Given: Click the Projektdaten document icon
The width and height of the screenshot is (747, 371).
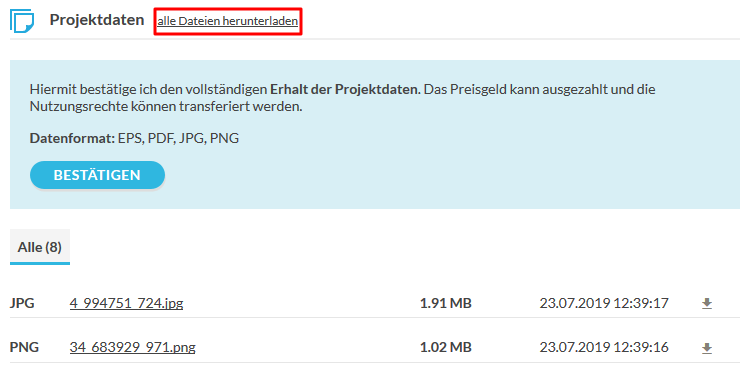Looking at the screenshot, I should click(x=22, y=21).
